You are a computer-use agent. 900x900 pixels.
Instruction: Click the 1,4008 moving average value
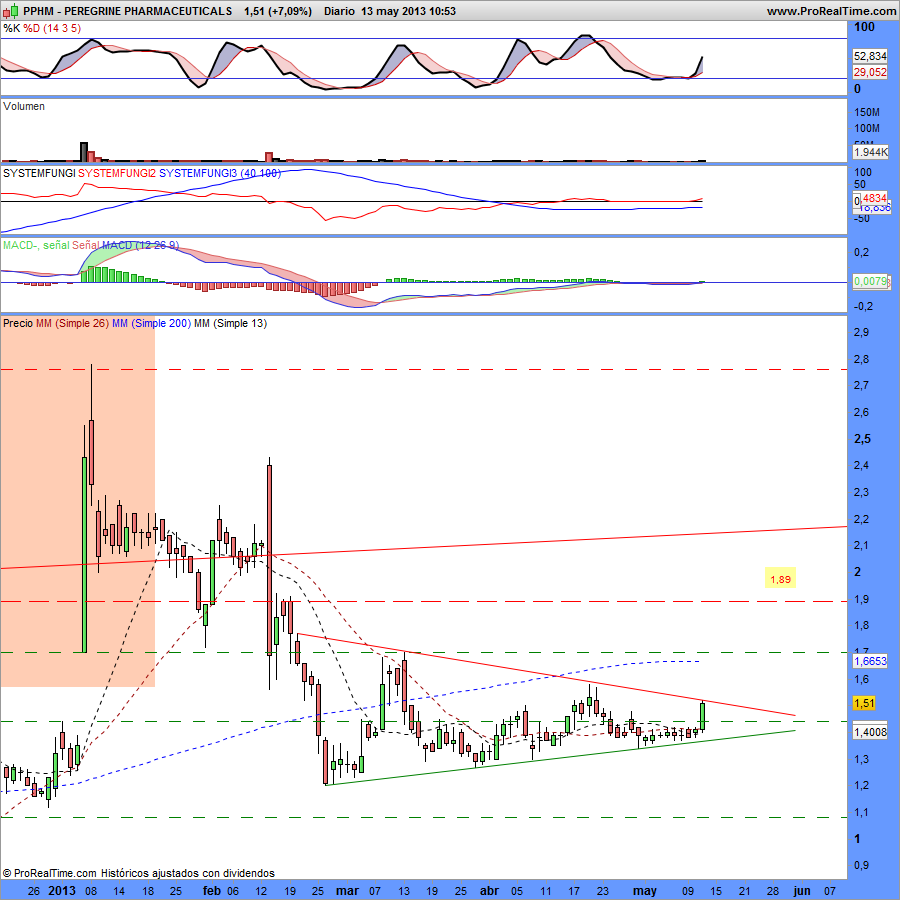point(870,732)
